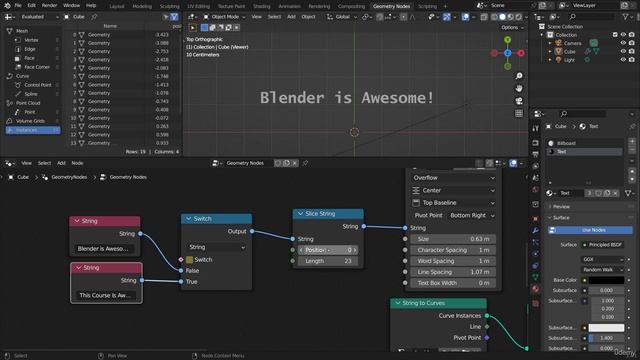
Task: Click the Blender logo menu icon
Action: click(7, 5)
